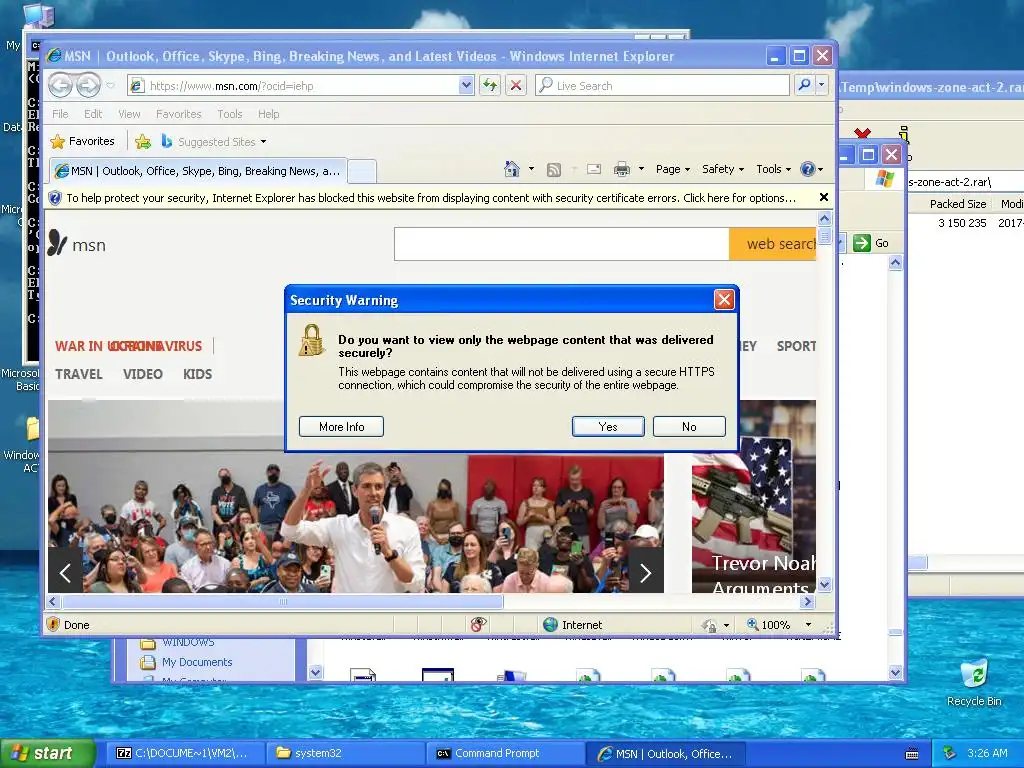This screenshot has width=1024, height=768.
Task: Select My Documents in rear Explorer window
Action: click(186, 662)
